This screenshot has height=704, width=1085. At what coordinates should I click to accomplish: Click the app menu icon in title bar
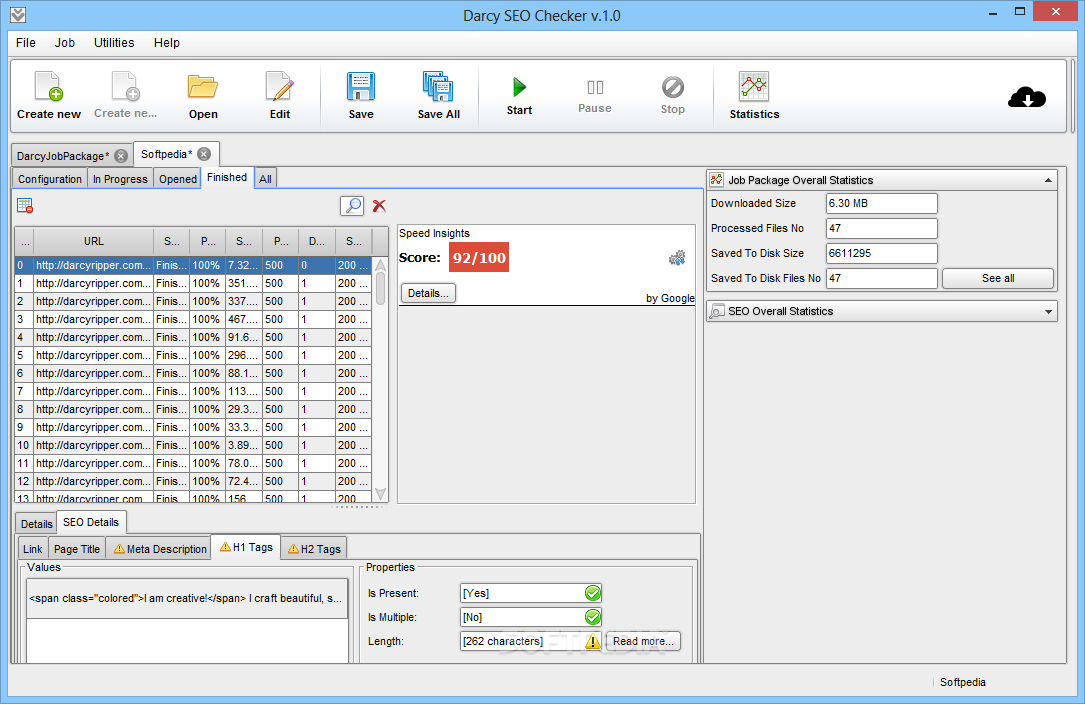[18, 15]
